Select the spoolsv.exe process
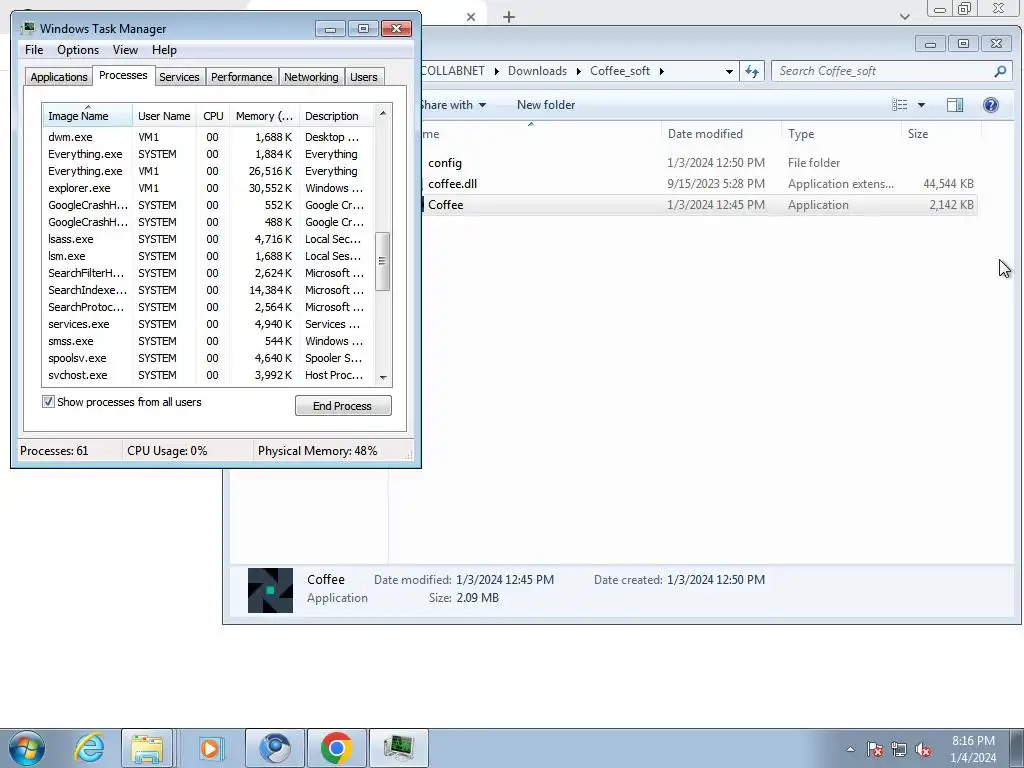1024x768 pixels. (x=208, y=358)
